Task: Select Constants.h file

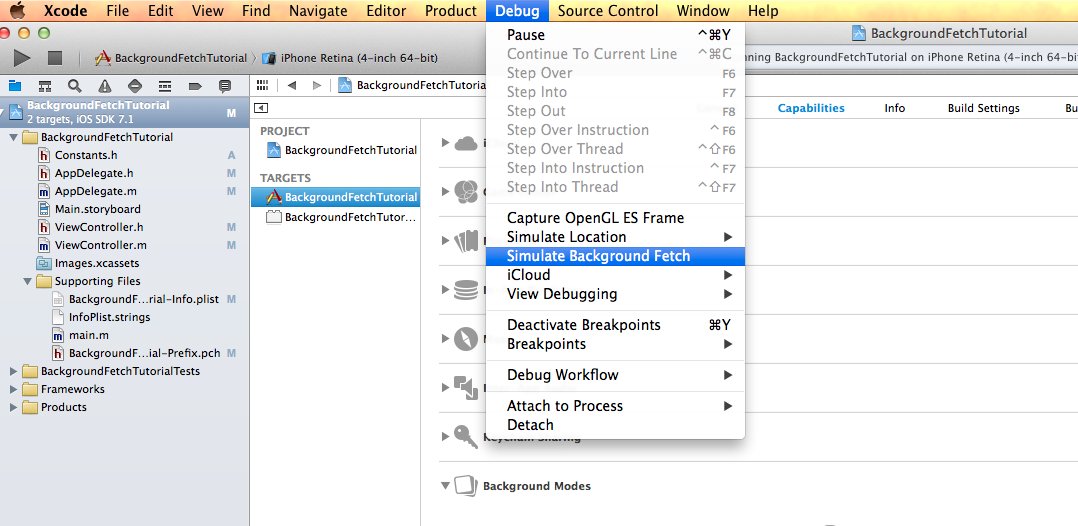Action: (86, 155)
